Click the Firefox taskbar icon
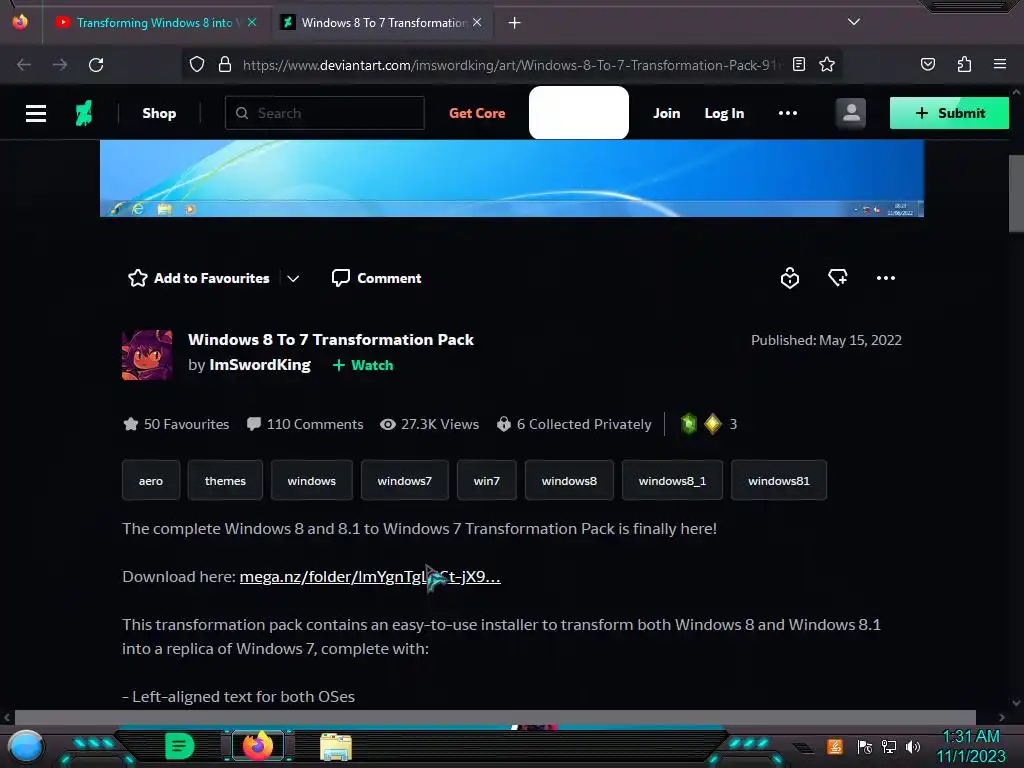The width and height of the screenshot is (1024, 768). click(x=257, y=746)
